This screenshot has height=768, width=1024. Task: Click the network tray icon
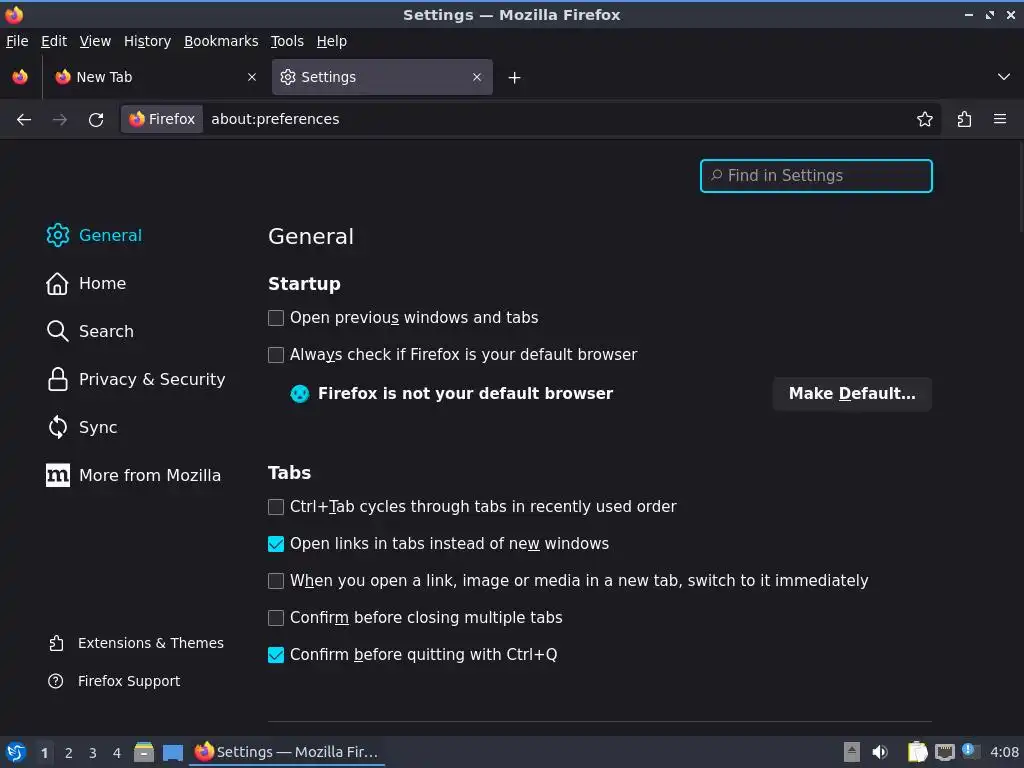[944, 752]
